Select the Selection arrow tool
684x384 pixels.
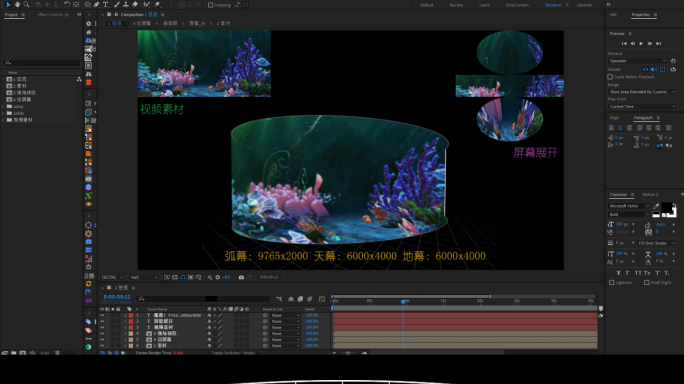8,4
